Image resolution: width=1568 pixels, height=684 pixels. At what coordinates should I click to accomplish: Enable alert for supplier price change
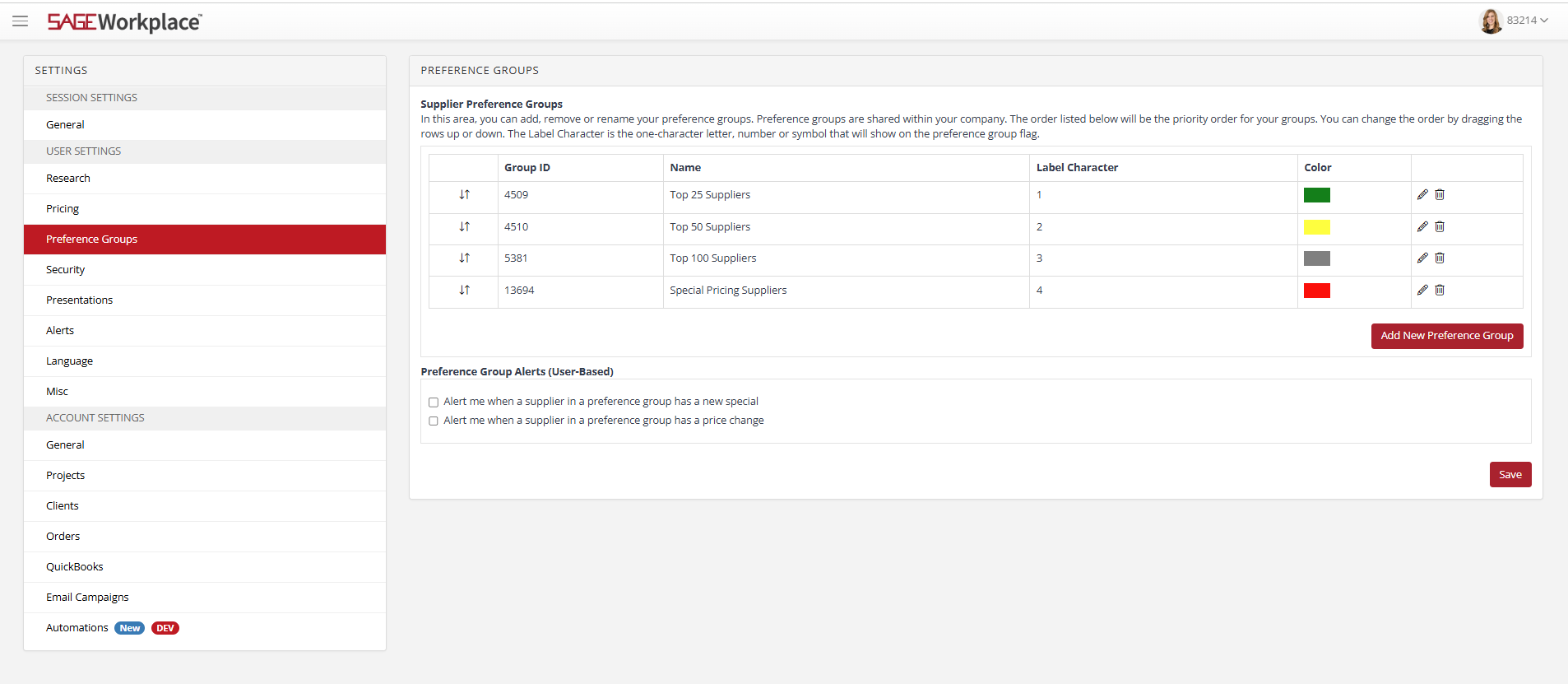click(434, 421)
